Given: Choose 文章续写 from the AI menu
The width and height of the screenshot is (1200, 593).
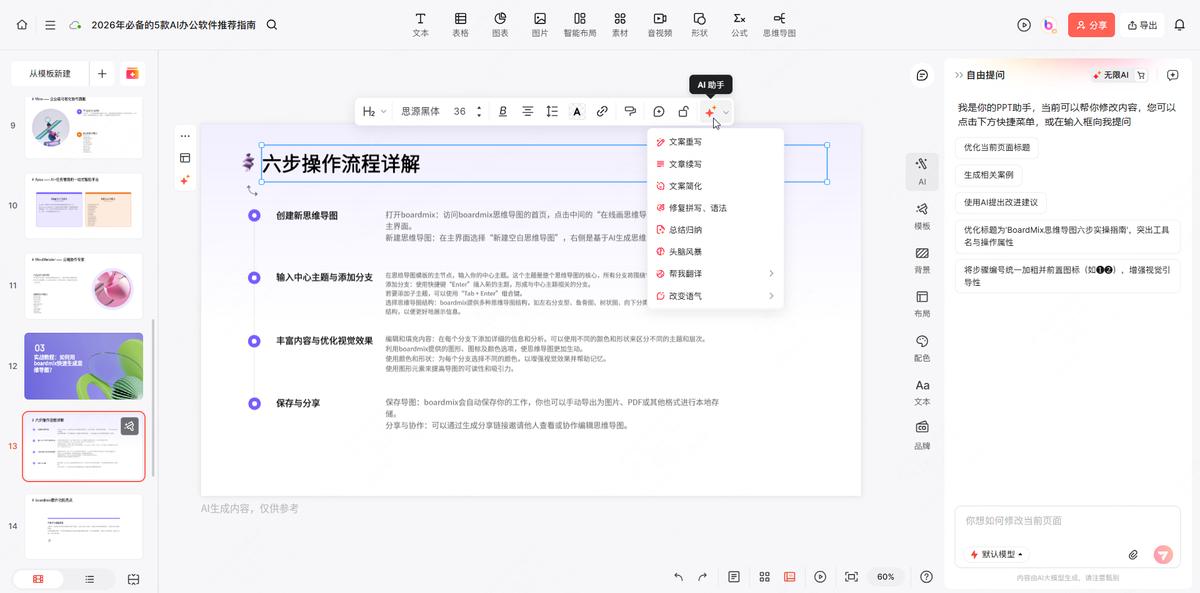Looking at the screenshot, I should tap(715, 164).
